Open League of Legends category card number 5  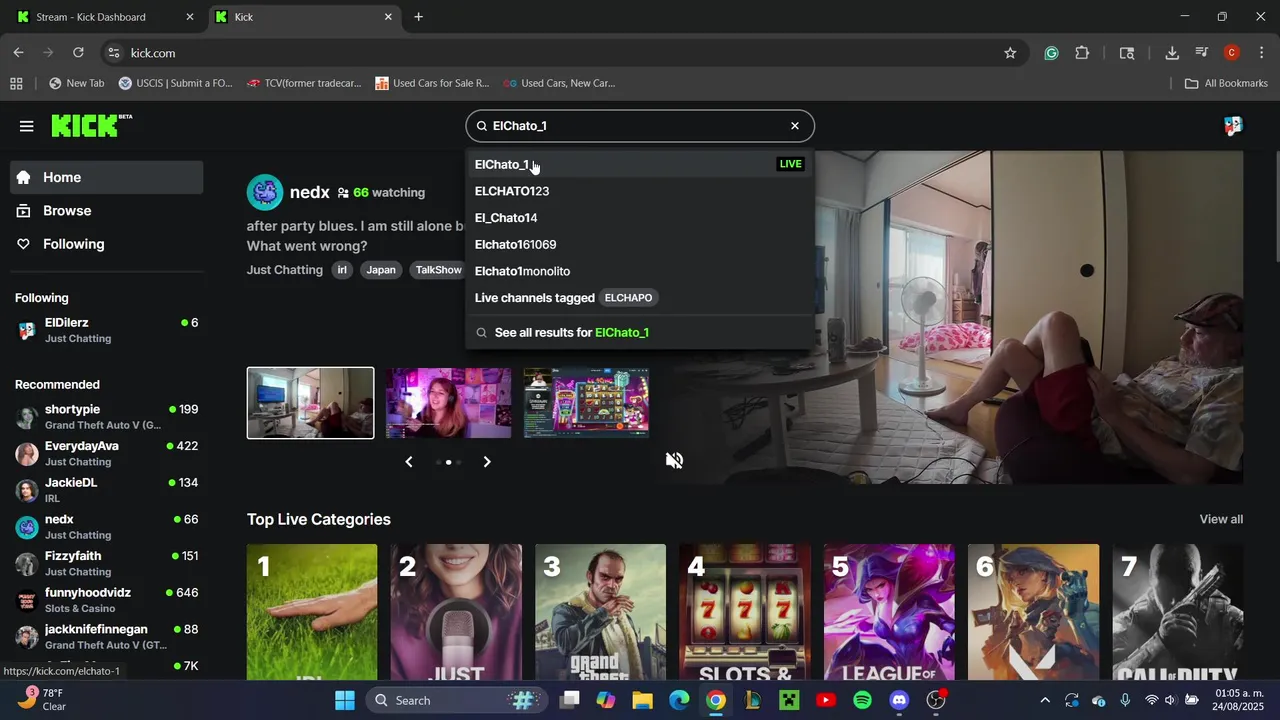(x=889, y=612)
